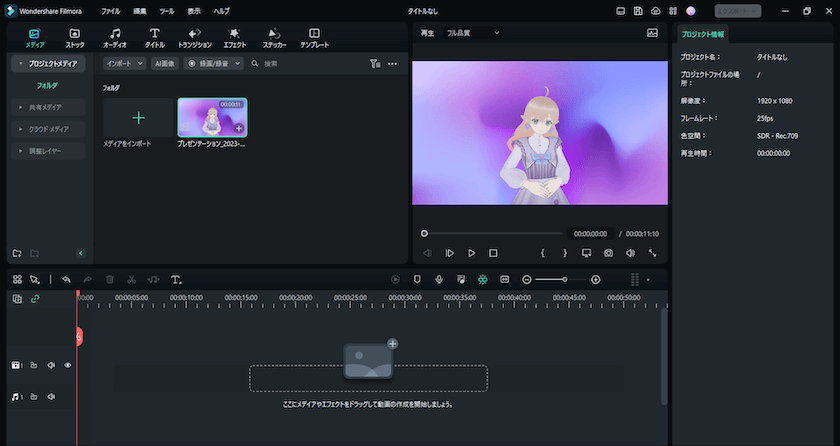Toggle the green auto link icon
The image size is (840, 446).
[x=35, y=299]
